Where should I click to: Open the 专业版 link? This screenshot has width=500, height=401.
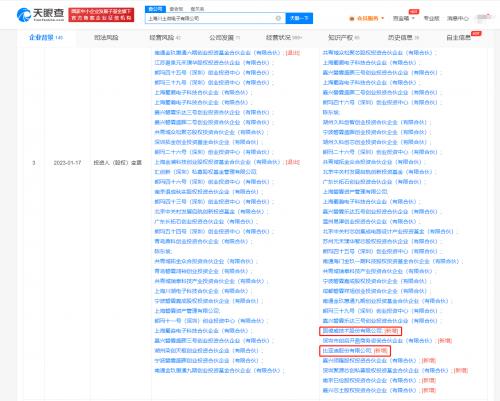coord(431,18)
